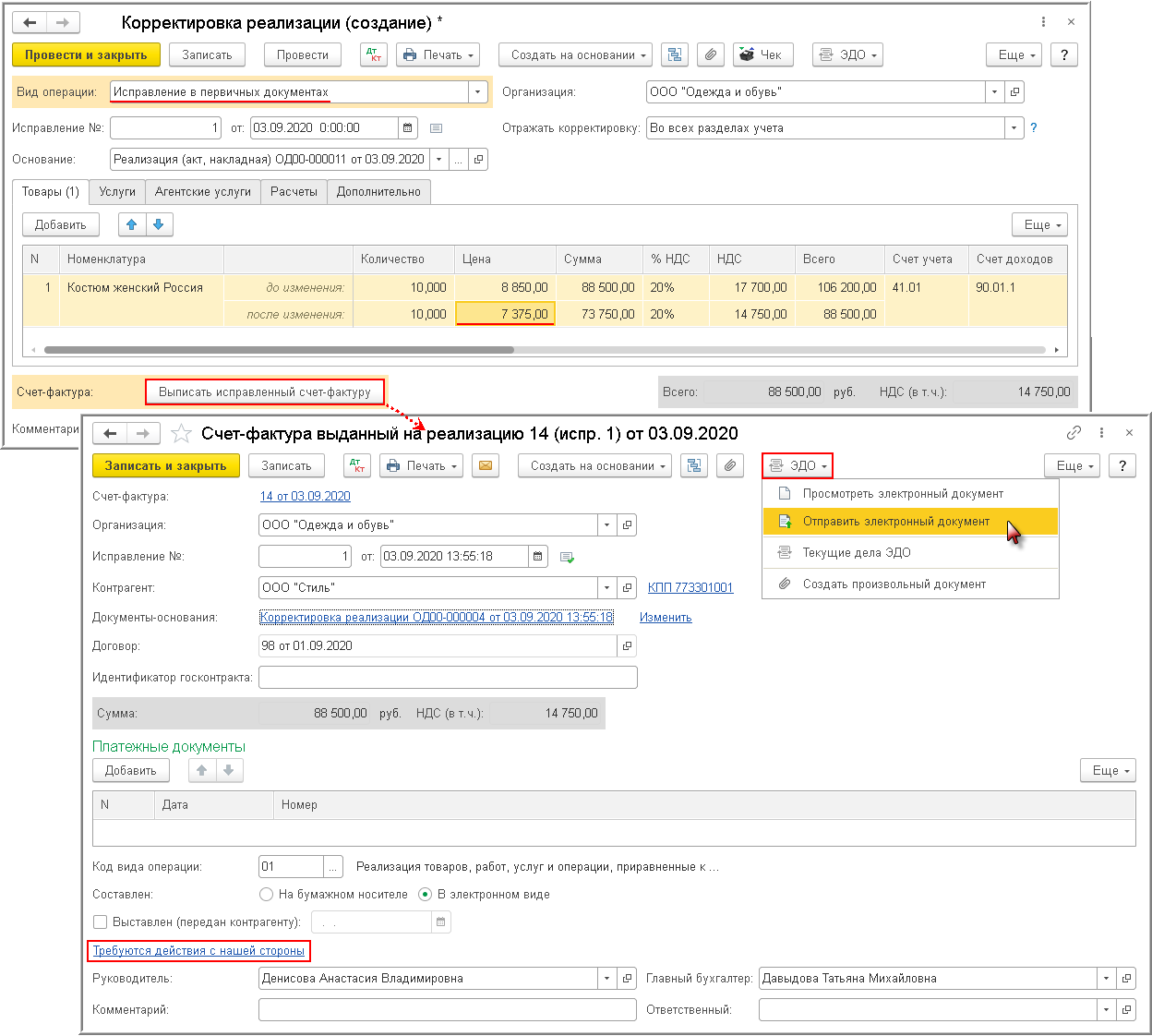This screenshot has height=1036, width=1152.
Task: Enable Выставлен (передан контрагенту) checkbox
Action: tap(101, 922)
